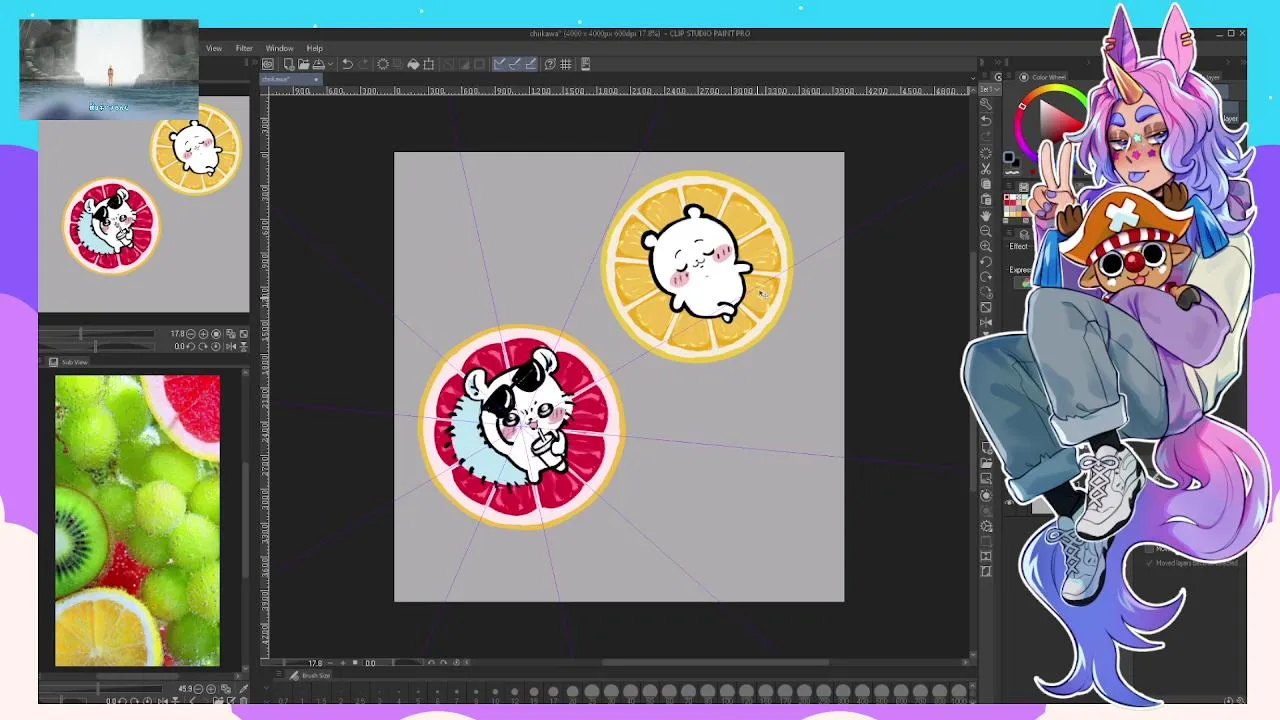Open the Help menu
Image resolution: width=1280 pixels, height=720 pixels.
tap(315, 48)
